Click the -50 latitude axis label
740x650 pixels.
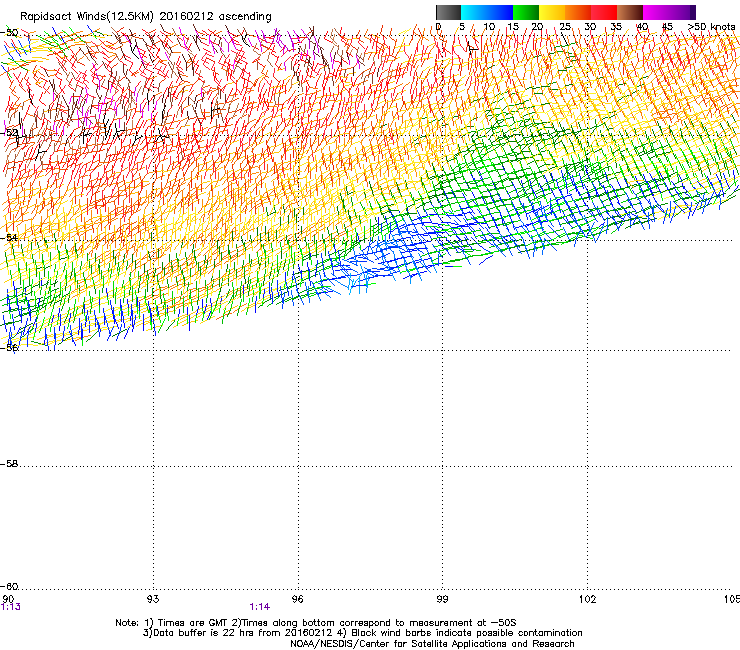[9, 33]
